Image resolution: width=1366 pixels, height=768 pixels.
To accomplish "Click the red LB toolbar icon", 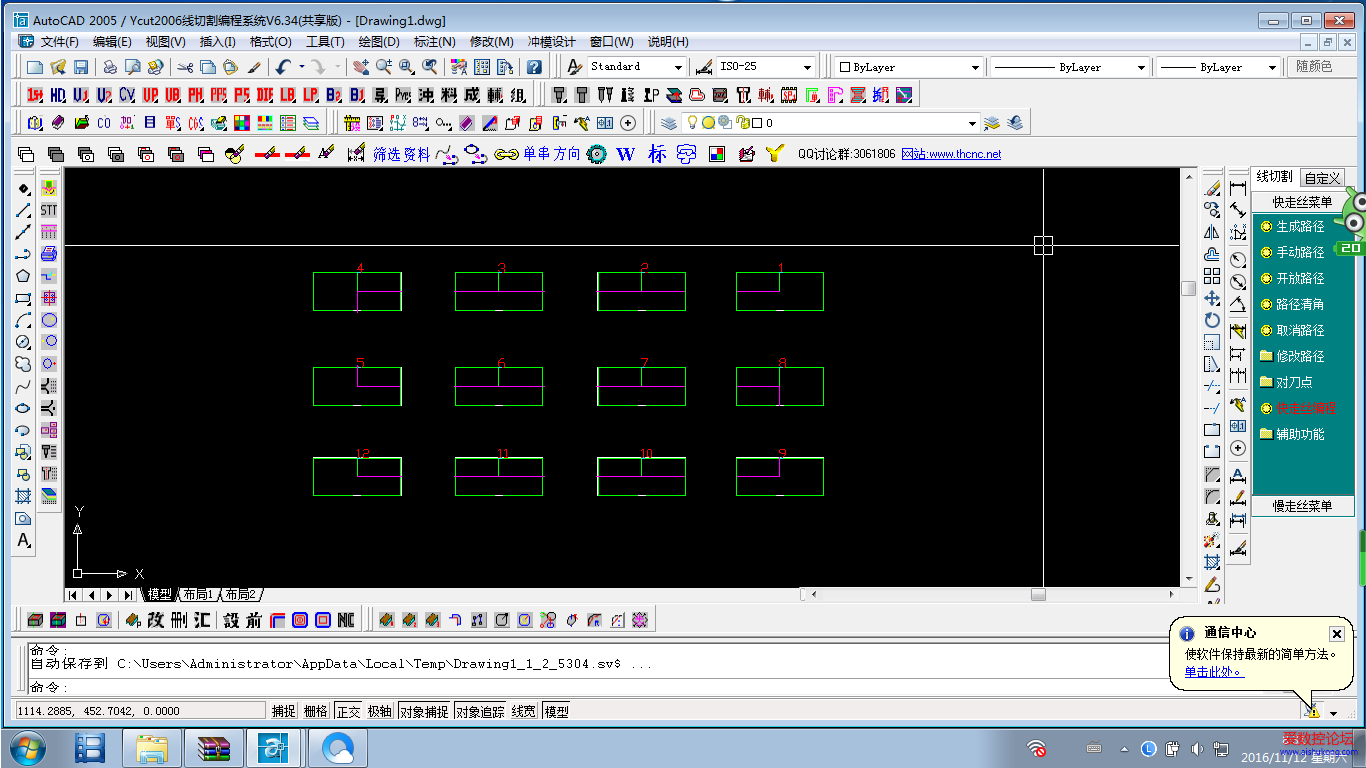I will (x=288, y=95).
